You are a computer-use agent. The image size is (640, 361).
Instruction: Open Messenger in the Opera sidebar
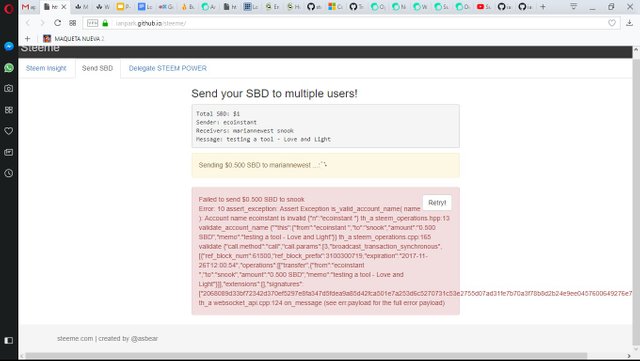[9, 47]
